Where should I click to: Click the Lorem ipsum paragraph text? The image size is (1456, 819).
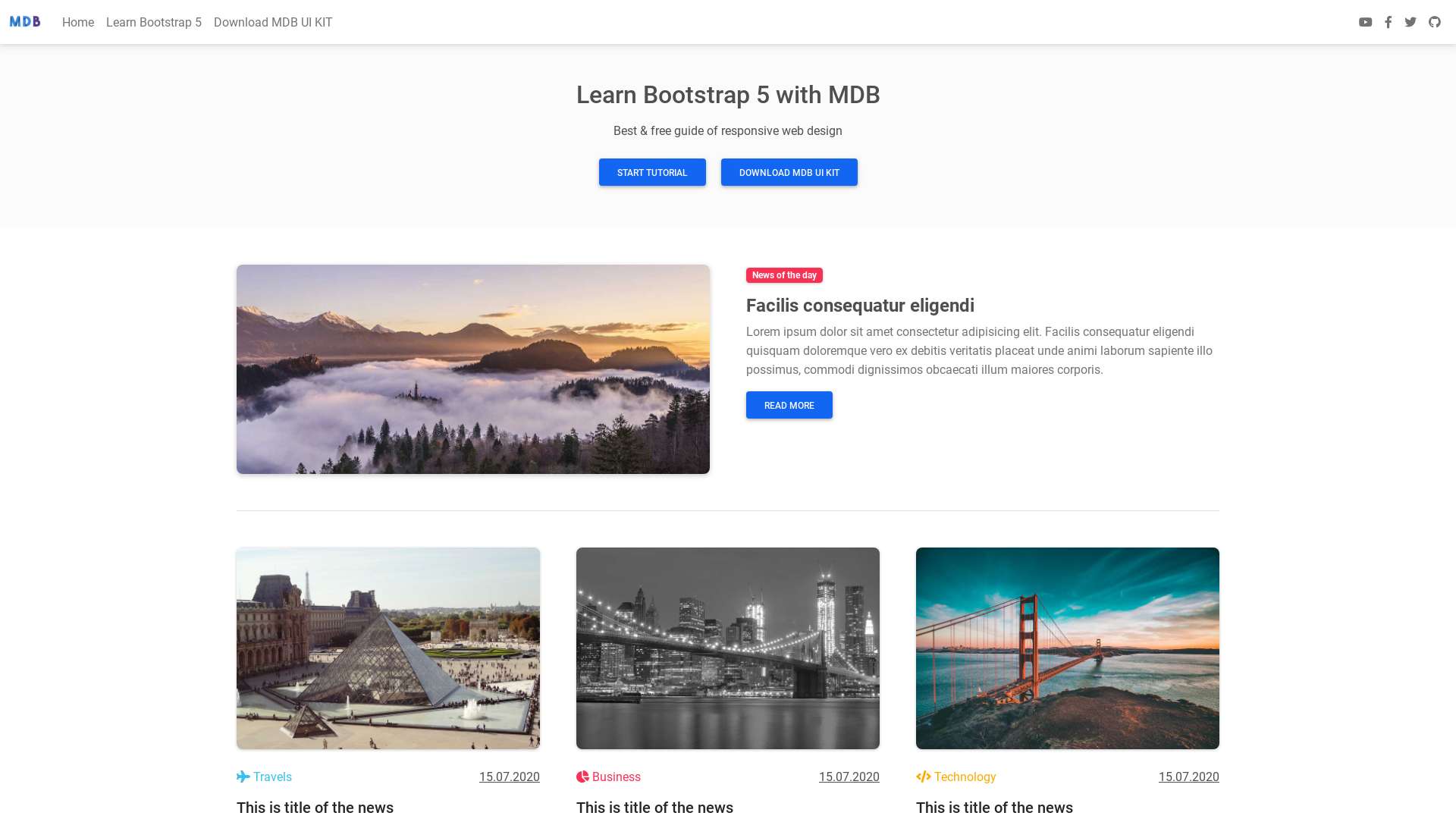point(980,350)
